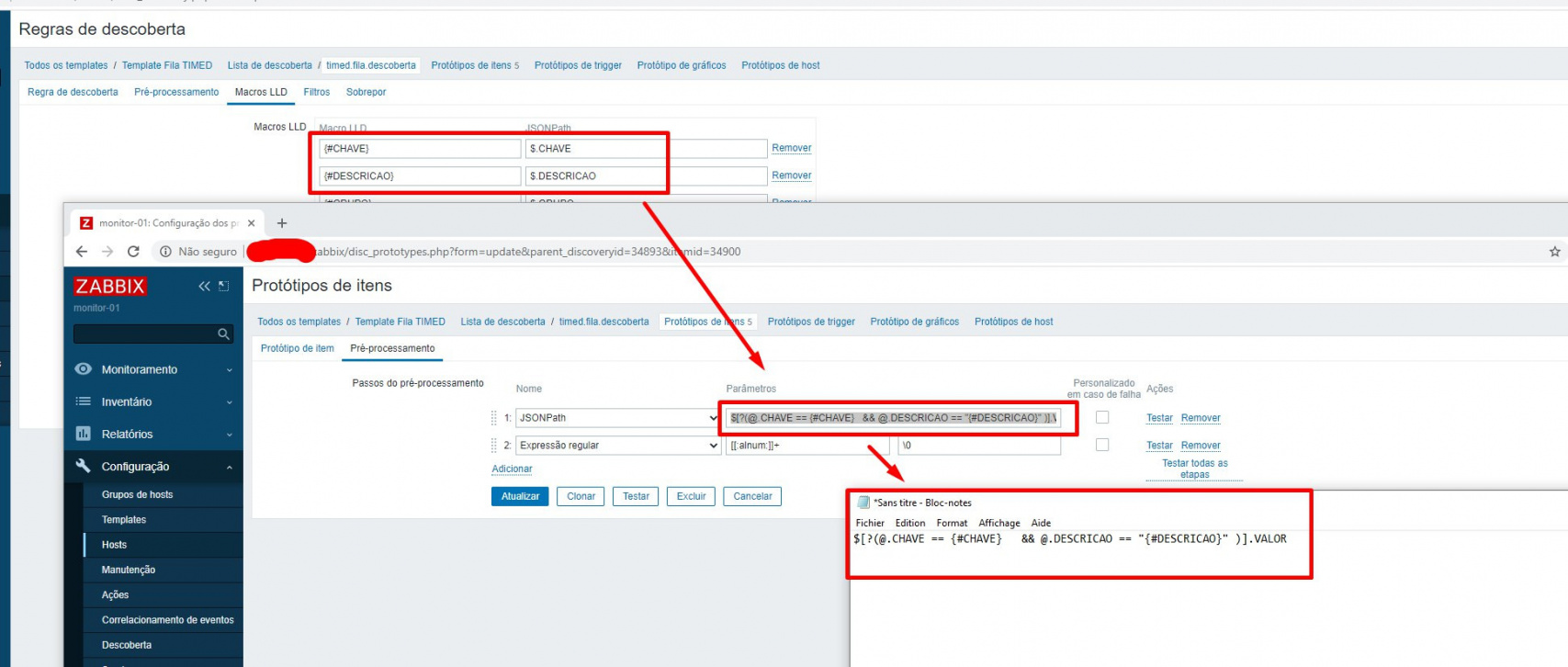Screen dimensions: 1568x667
Task: Collapse the Zabbix sidebar with the double-arrow icon
Action: click(x=204, y=287)
